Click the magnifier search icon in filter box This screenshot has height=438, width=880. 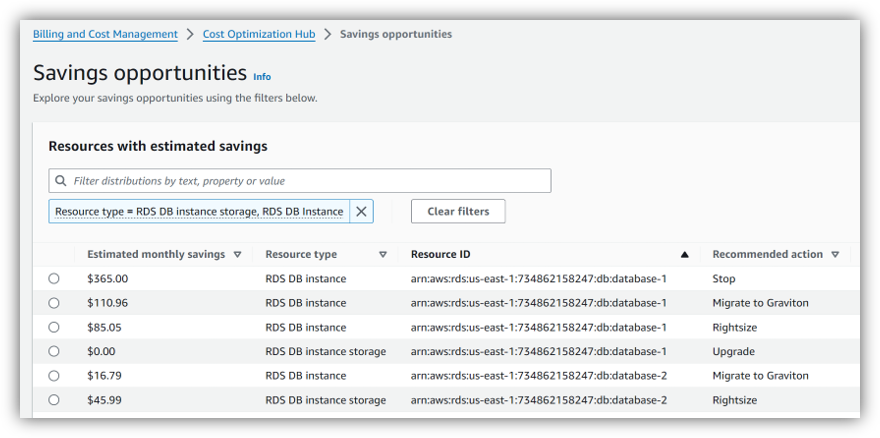(61, 181)
